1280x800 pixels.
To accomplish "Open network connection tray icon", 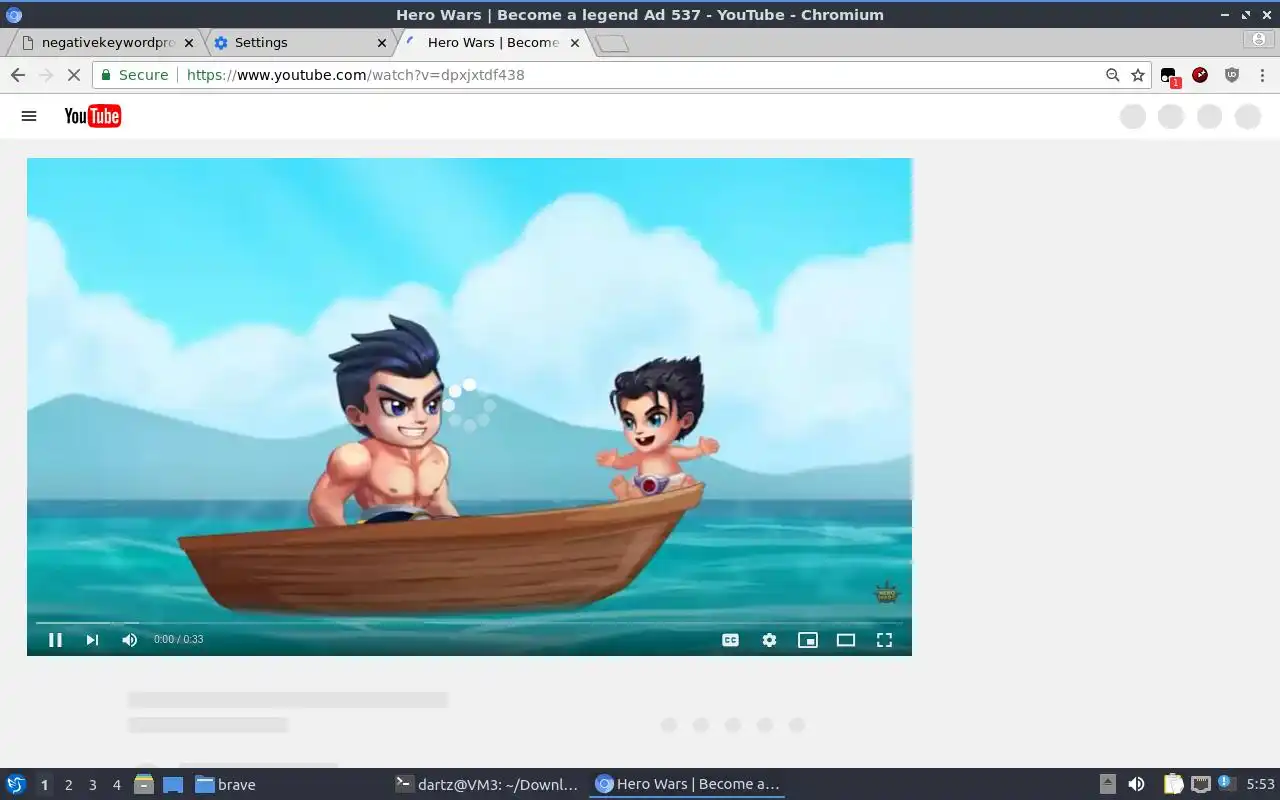I will [1201, 784].
